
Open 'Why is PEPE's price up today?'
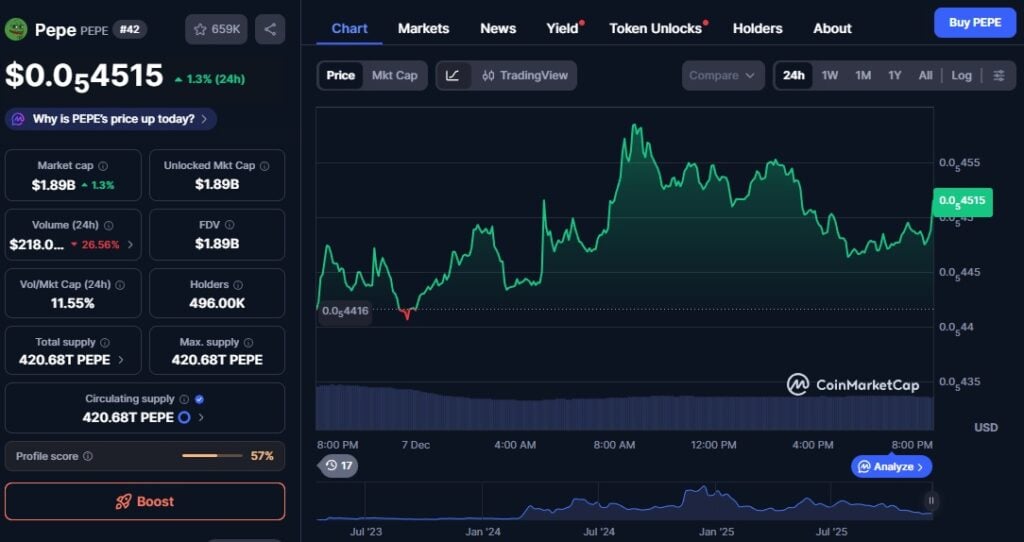click(111, 119)
